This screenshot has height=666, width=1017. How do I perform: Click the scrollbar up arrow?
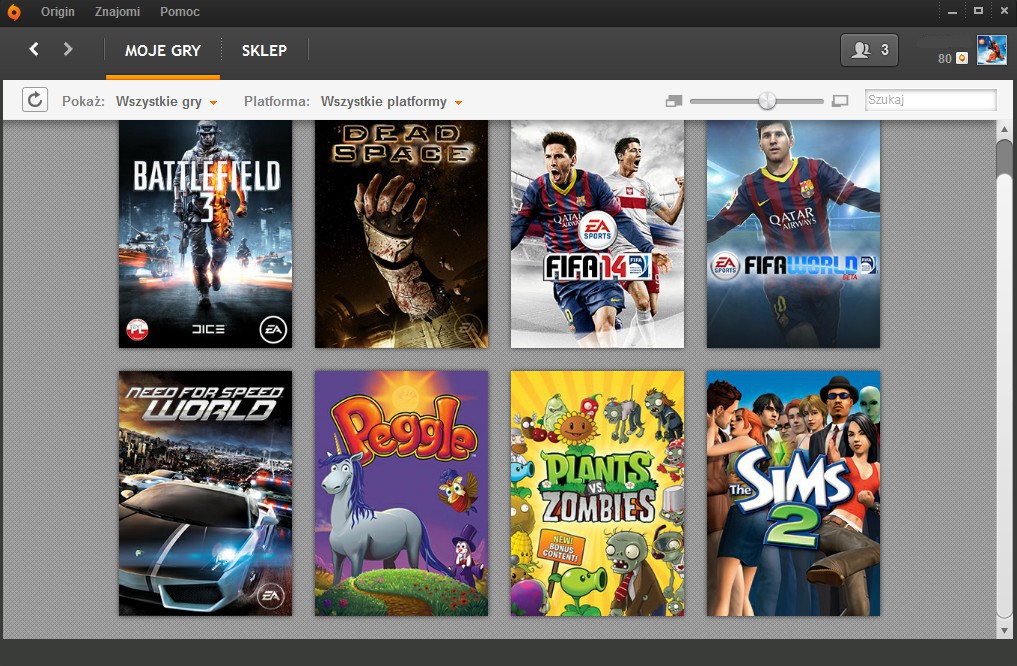coord(1004,129)
